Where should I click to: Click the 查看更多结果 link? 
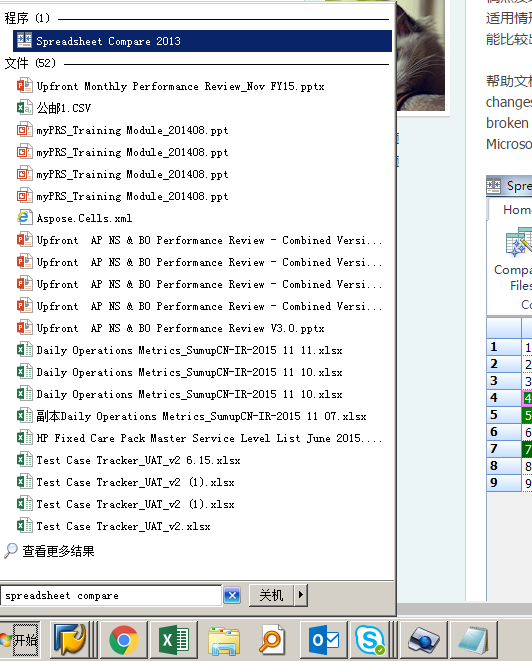[x=58, y=551]
